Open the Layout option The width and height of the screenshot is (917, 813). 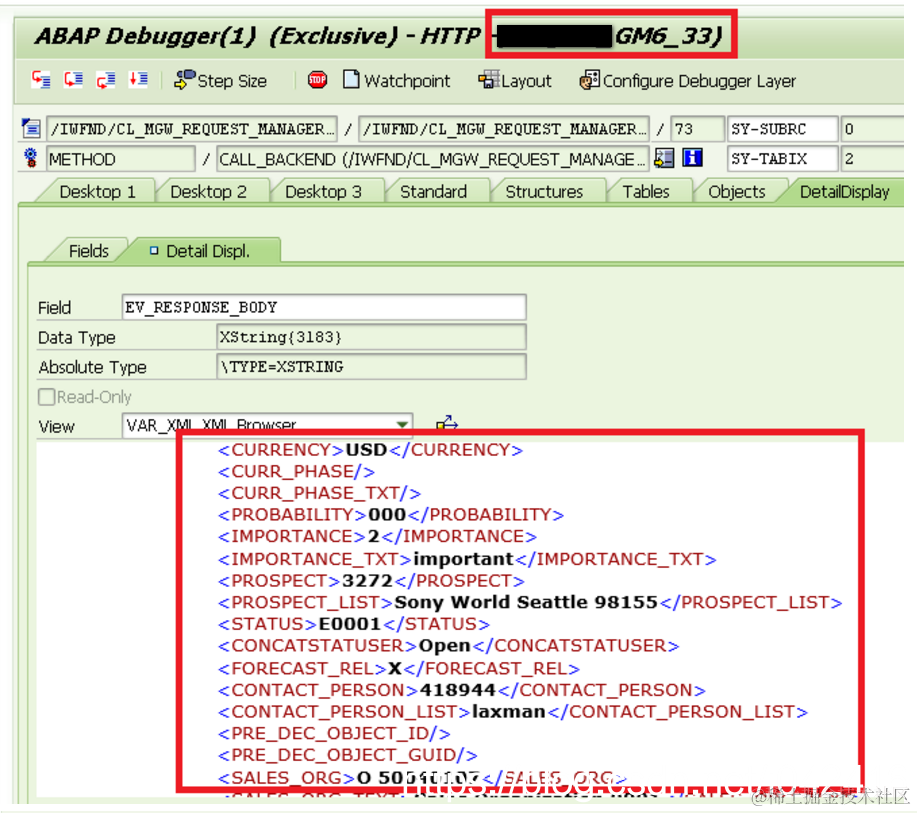515,80
